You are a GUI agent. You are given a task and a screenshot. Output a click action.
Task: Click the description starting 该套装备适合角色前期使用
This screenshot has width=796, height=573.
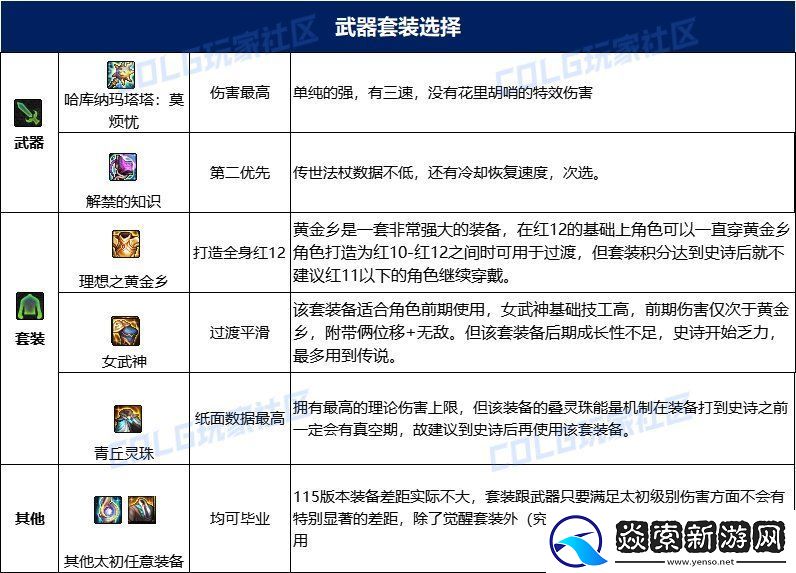(541, 332)
